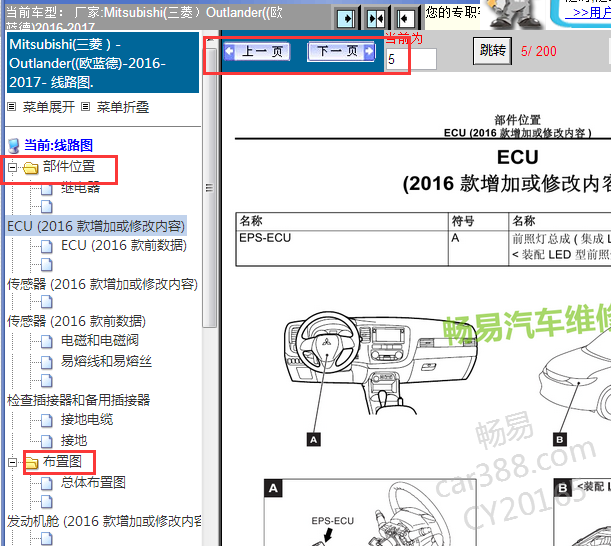Screen dimensions: 611x546
Task: Open 接地电缆 tree item
Action: (x=87, y=419)
